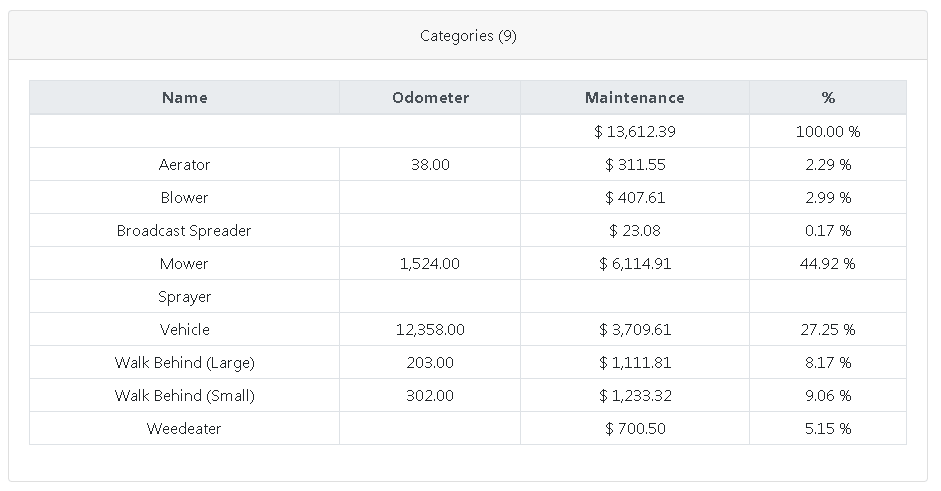Open the Weedeater category
941x491 pixels.
tap(184, 429)
